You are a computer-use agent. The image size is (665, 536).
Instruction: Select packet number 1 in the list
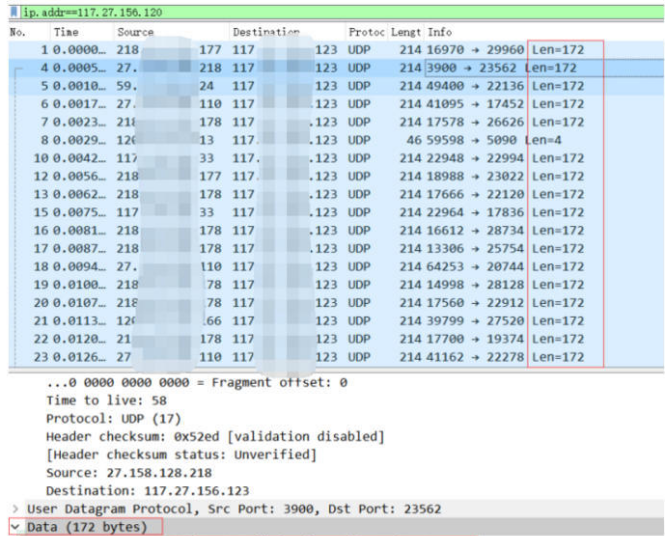click(336, 50)
